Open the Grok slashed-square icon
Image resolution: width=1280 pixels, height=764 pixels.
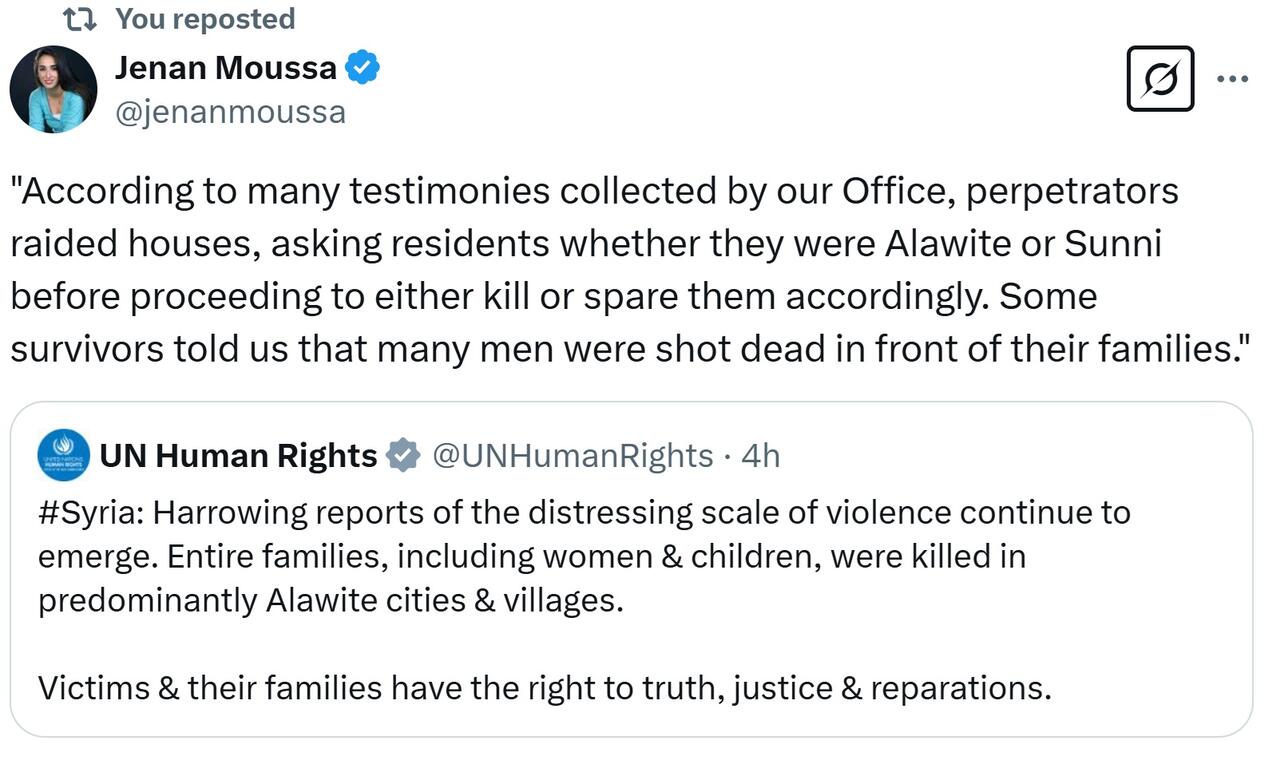tap(1160, 78)
